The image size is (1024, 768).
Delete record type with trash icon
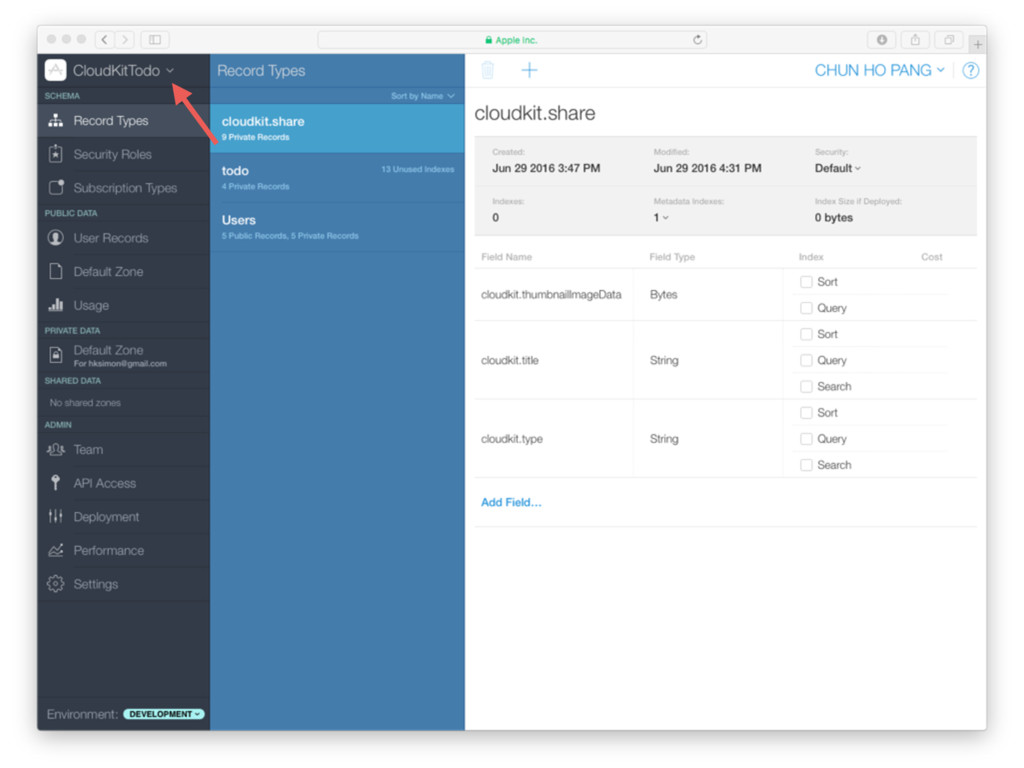pyautogui.click(x=488, y=70)
